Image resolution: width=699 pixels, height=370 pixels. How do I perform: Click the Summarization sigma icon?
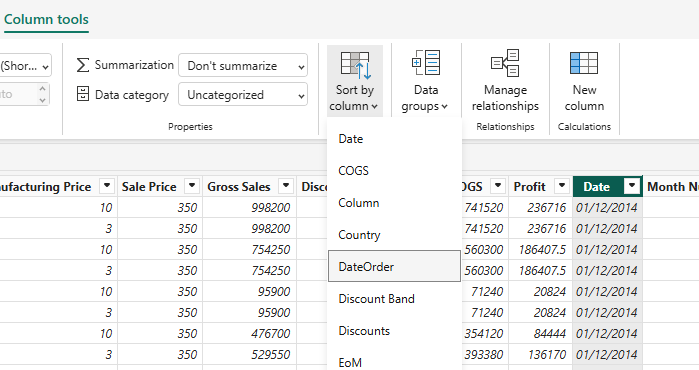point(82,65)
